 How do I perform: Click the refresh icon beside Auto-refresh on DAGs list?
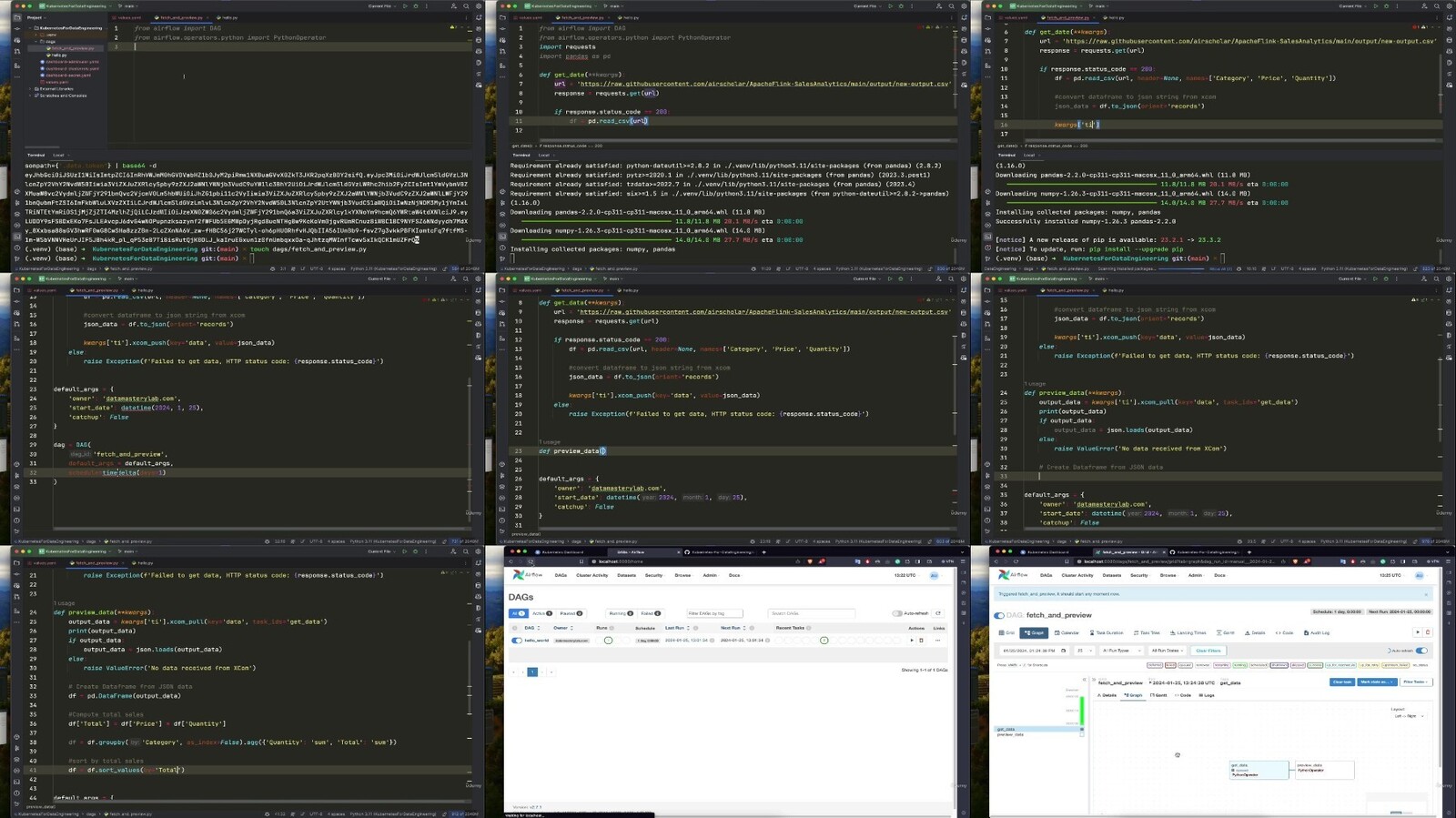[938, 613]
